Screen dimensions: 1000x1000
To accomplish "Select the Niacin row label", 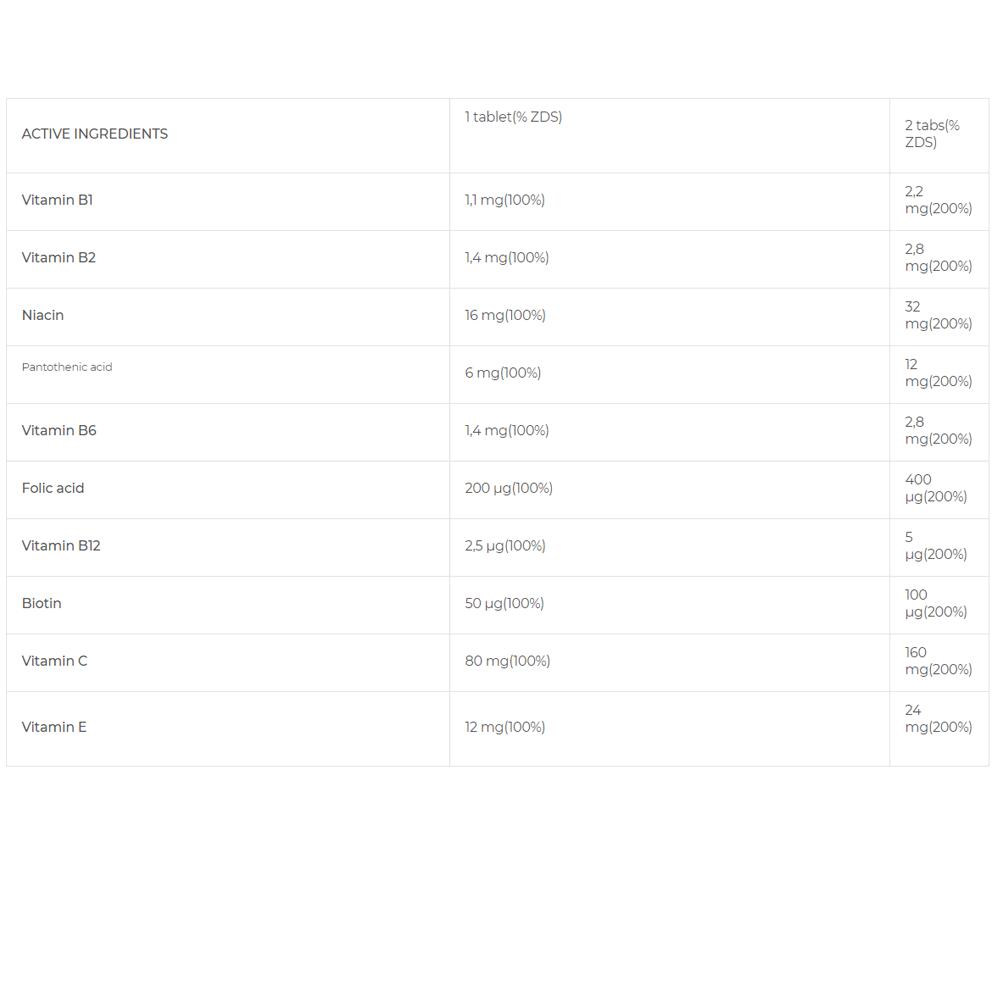I will click(x=43, y=315).
